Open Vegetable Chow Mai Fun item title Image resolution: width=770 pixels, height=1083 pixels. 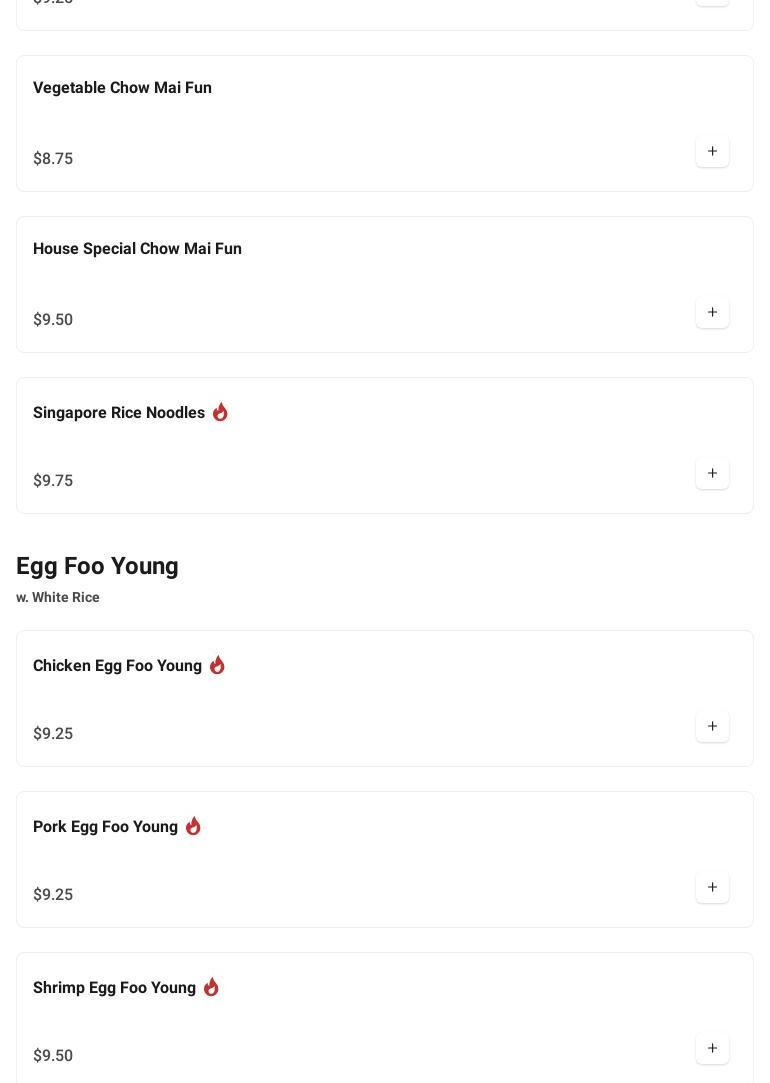(122, 88)
